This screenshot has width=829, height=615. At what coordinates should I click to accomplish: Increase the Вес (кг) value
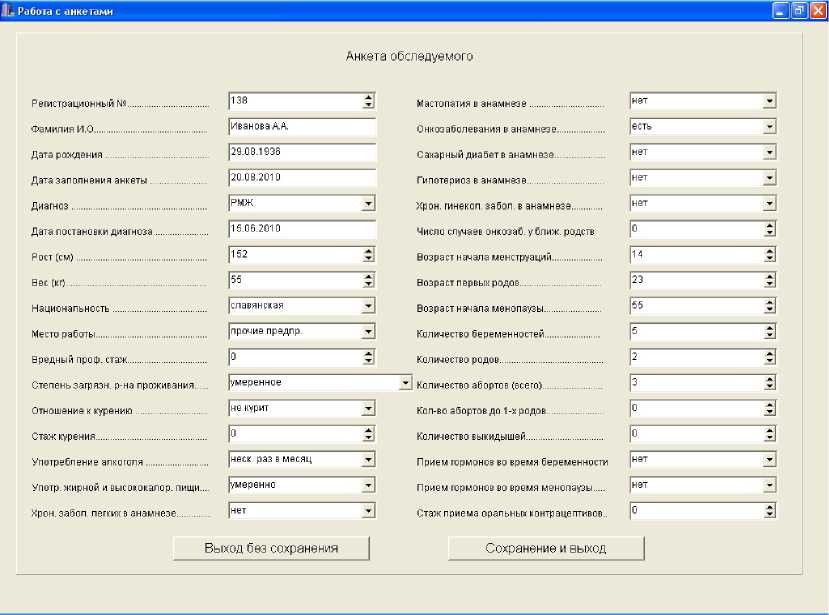click(x=368, y=277)
